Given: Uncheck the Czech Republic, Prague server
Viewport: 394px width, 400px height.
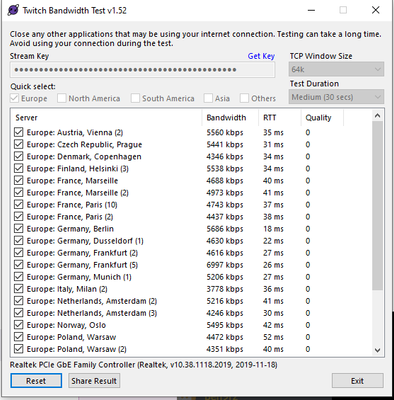Looking at the screenshot, I should (19, 144).
